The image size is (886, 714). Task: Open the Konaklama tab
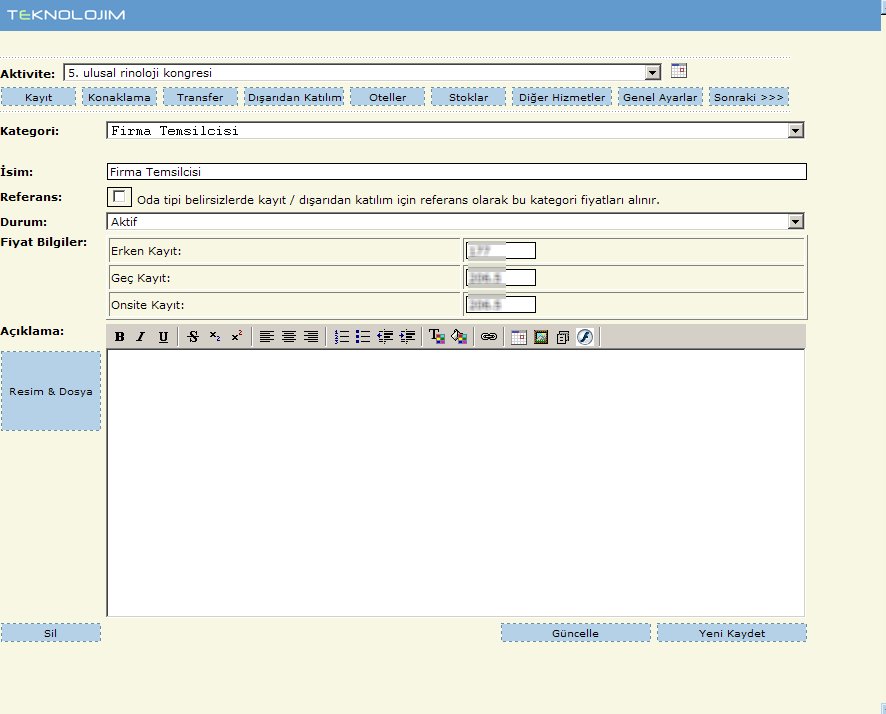point(119,97)
